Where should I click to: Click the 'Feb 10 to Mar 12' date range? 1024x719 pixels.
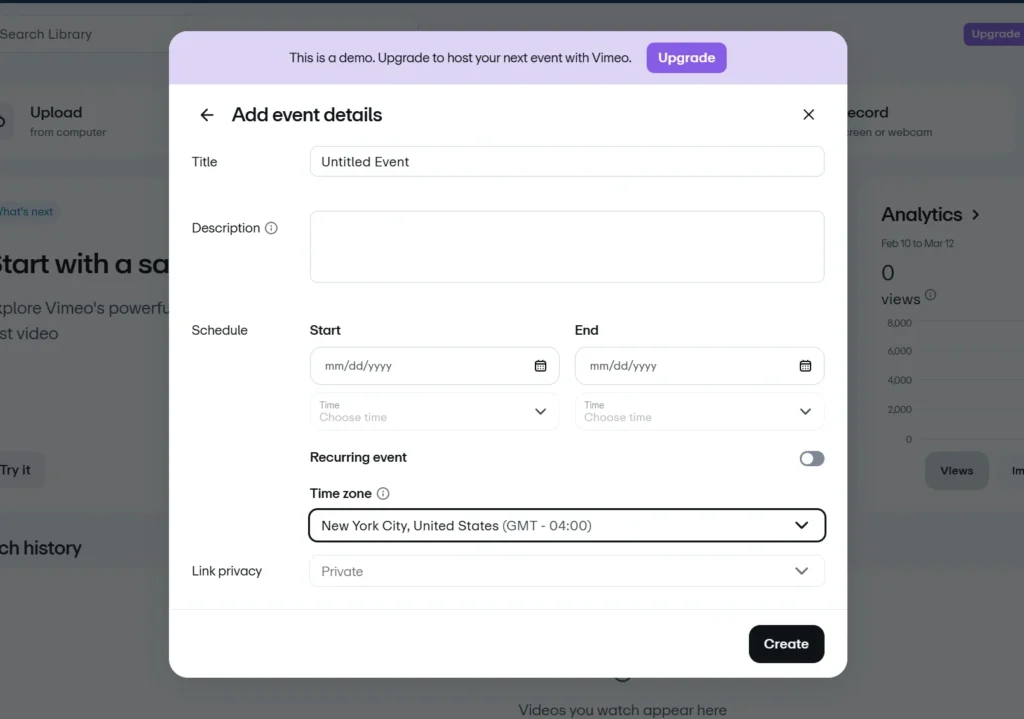917,244
